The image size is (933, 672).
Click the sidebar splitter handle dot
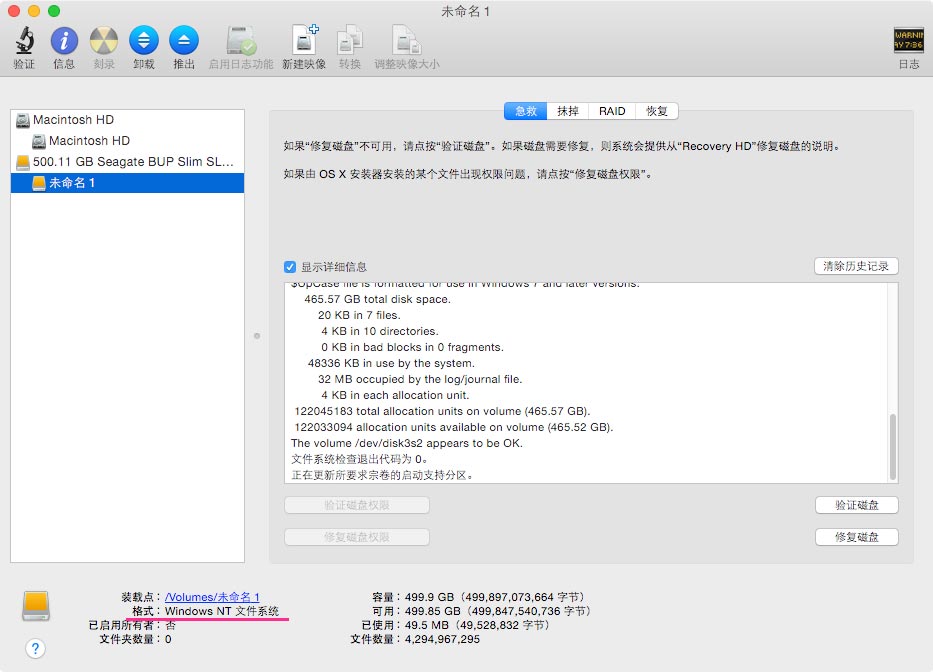257,336
